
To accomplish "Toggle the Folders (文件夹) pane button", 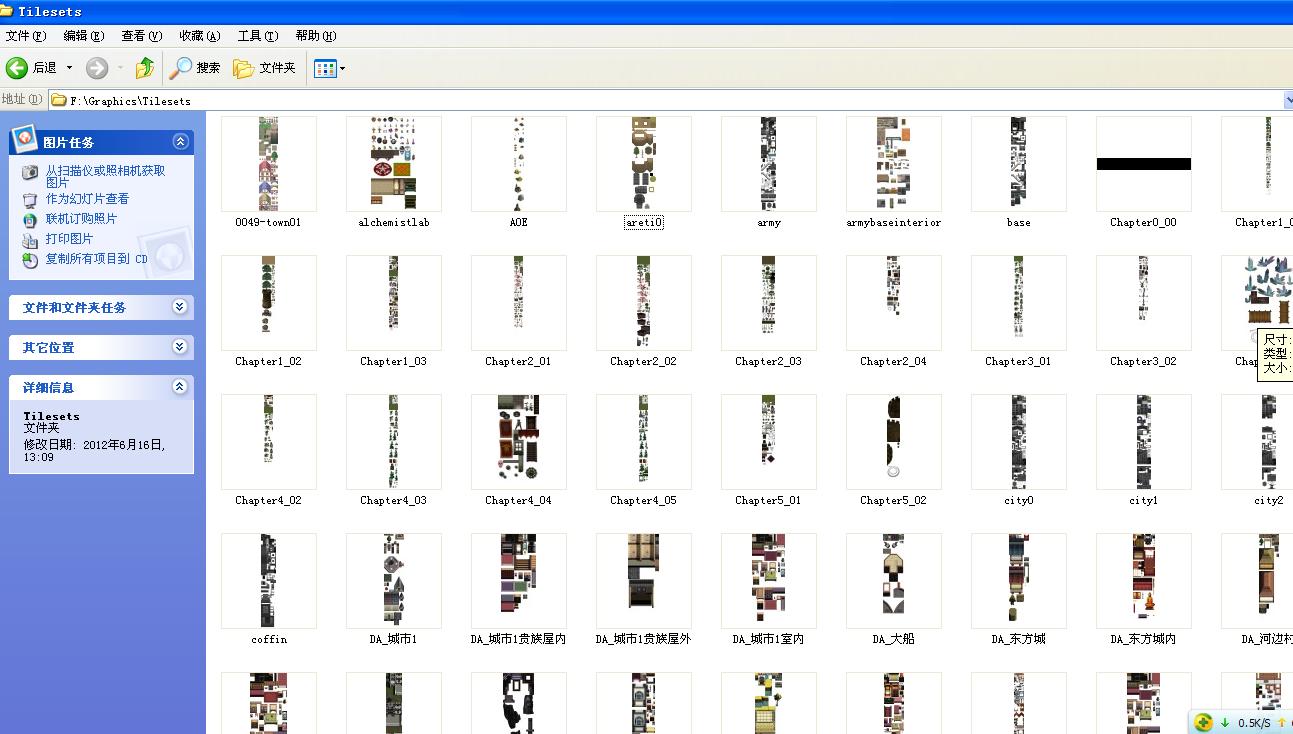I will tap(265, 68).
